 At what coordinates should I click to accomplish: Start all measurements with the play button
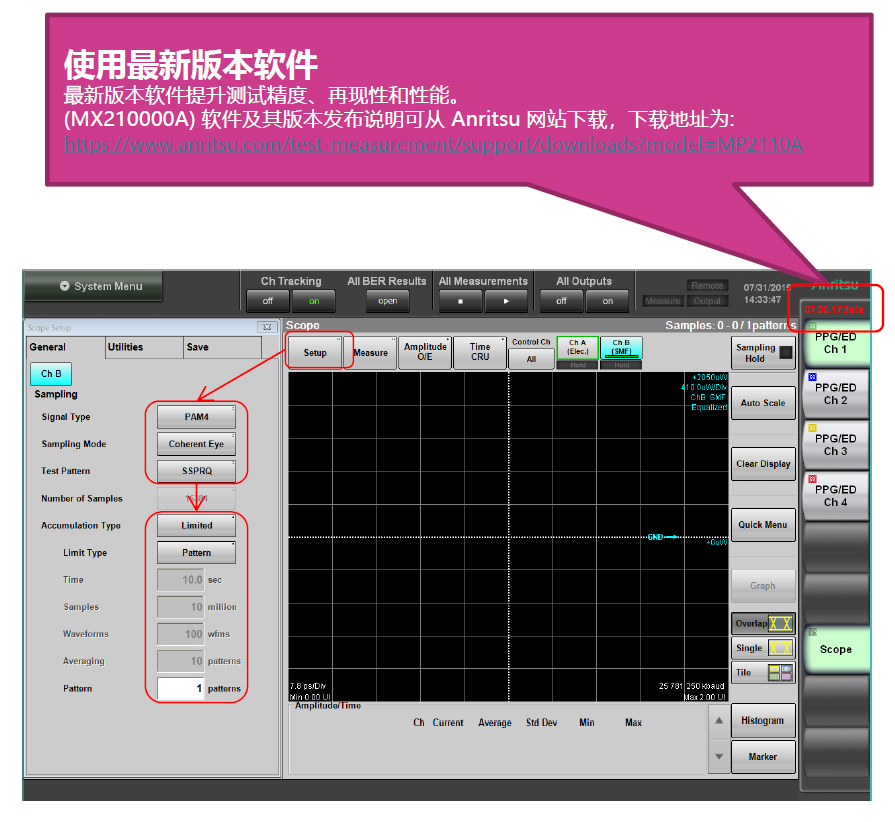pyautogui.click(x=507, y=301)
